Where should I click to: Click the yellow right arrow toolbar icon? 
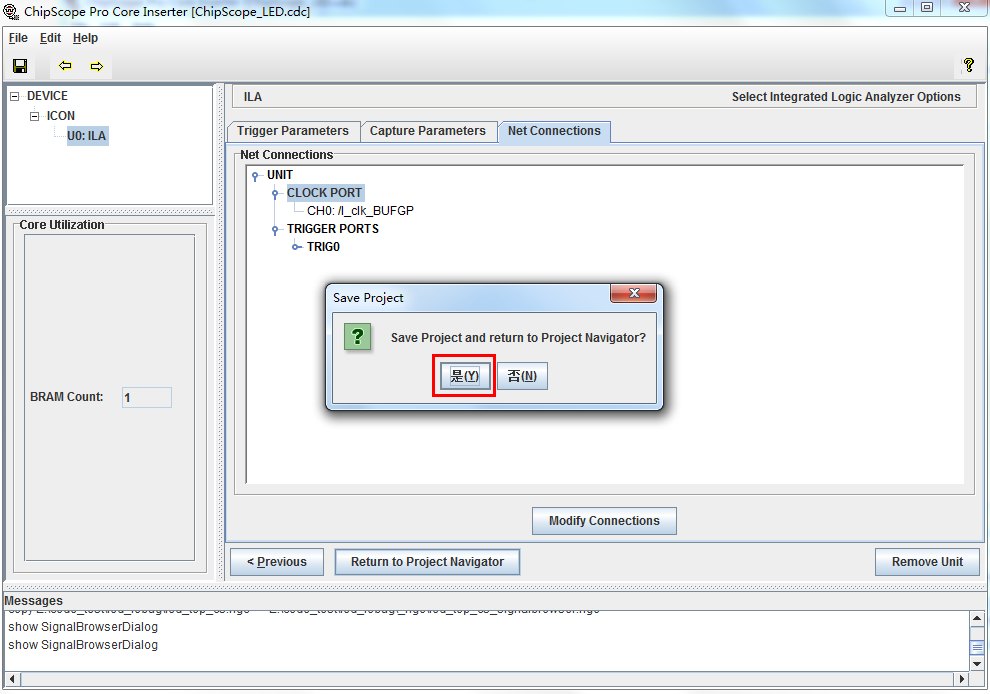[x=97, y=66]
